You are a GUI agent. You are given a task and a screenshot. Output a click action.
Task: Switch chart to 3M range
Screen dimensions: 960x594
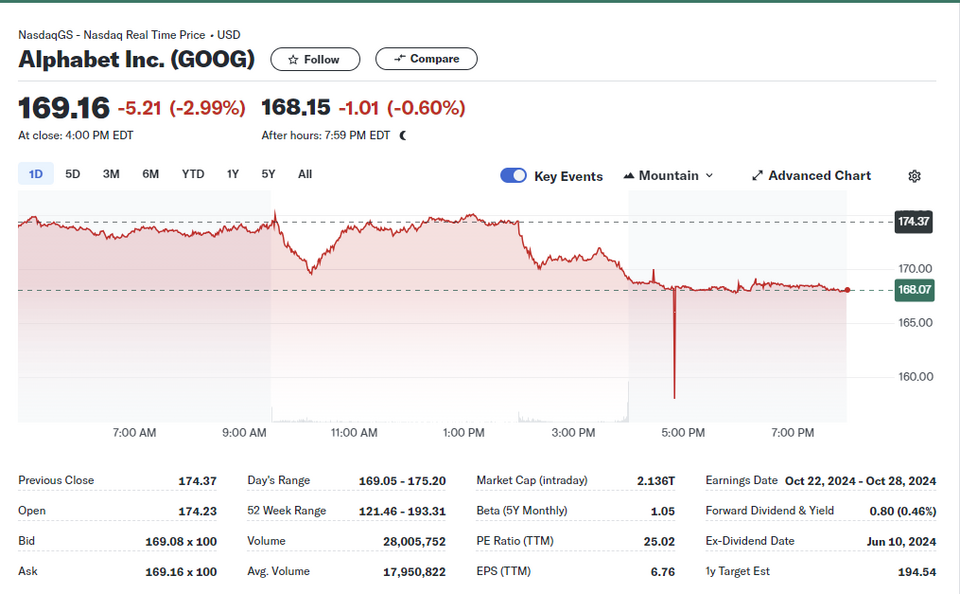(111, 174)
